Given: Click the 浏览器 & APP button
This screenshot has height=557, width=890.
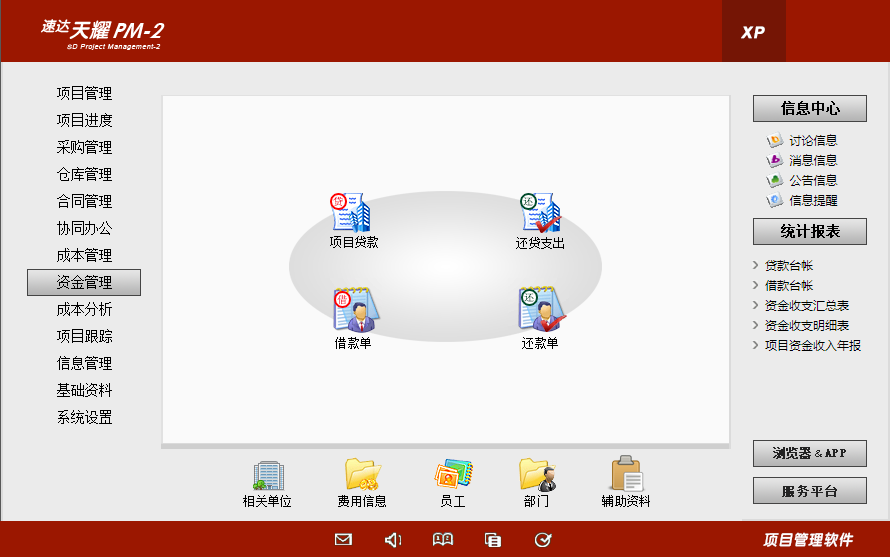Looking at the screenshot, I should 809,453.
